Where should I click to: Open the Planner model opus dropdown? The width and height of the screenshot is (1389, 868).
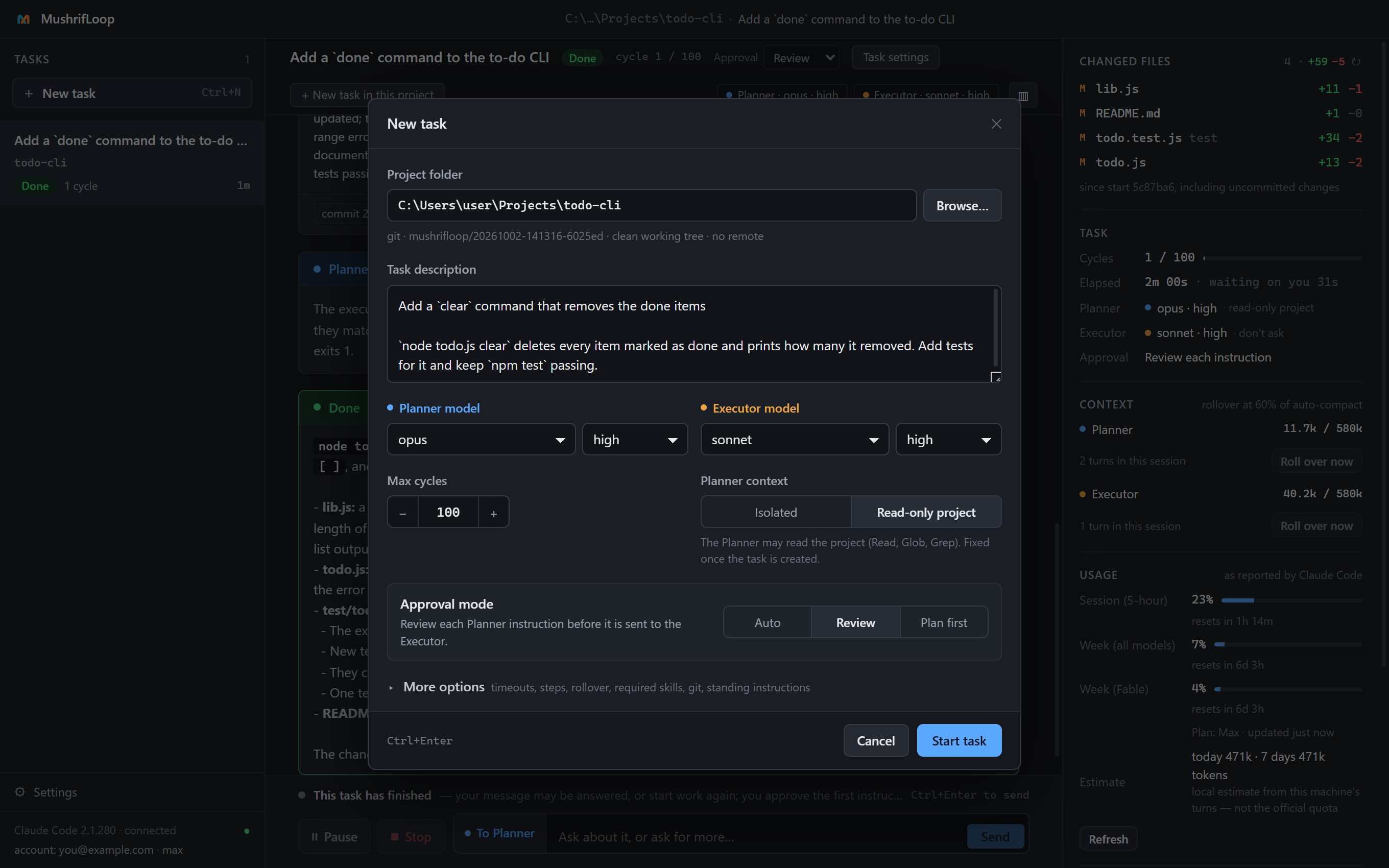click(481, 440)
